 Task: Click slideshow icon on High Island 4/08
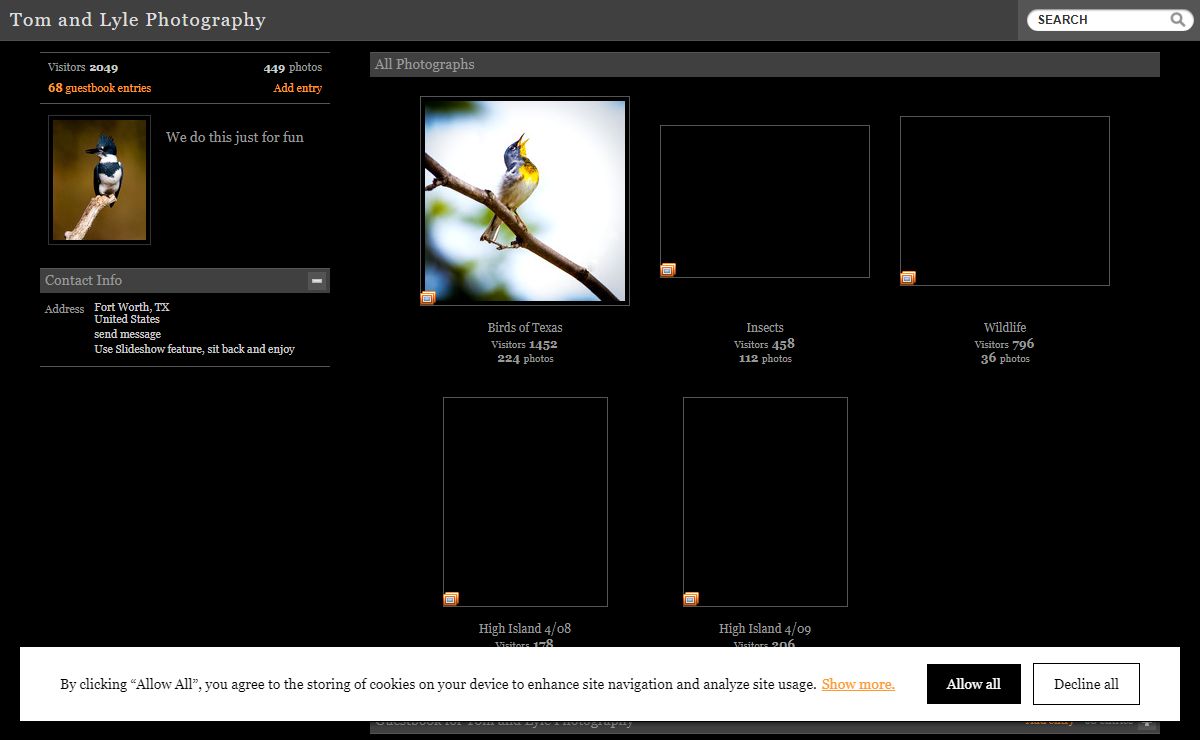coord(451,599)
